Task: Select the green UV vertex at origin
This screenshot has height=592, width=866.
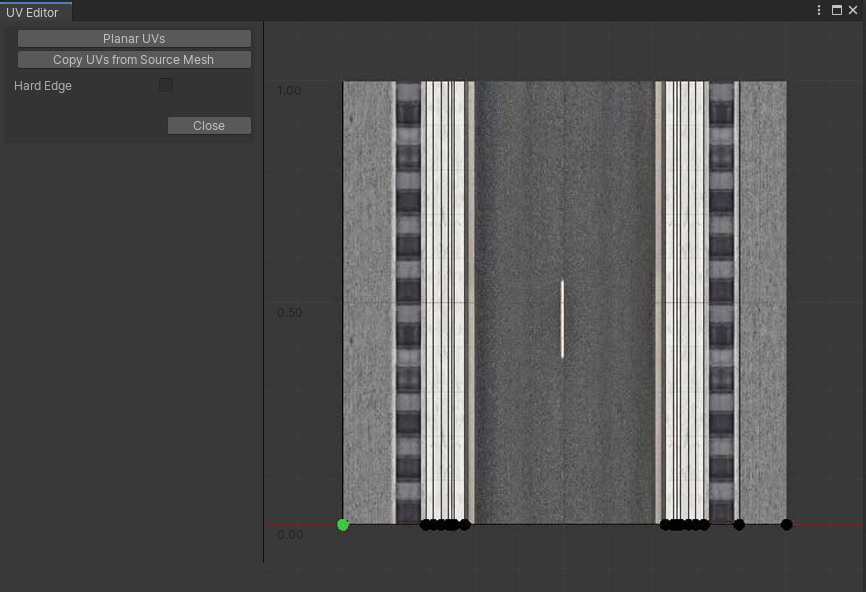Action: [x=343, y=525]
